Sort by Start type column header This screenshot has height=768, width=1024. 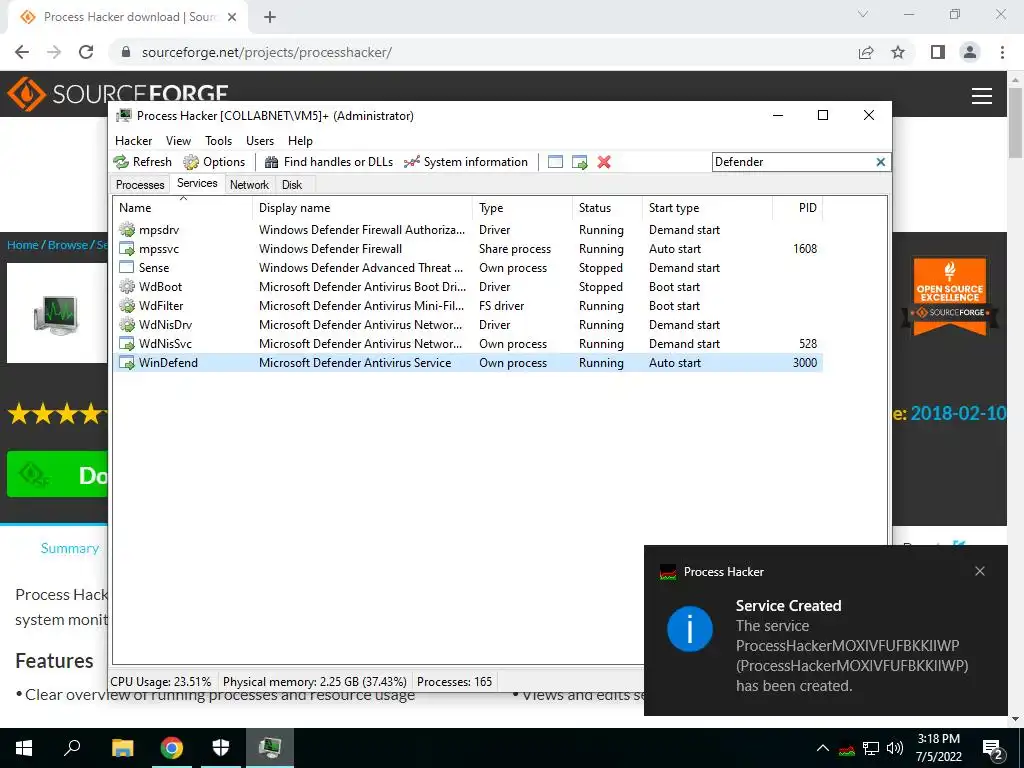[707, 208]
